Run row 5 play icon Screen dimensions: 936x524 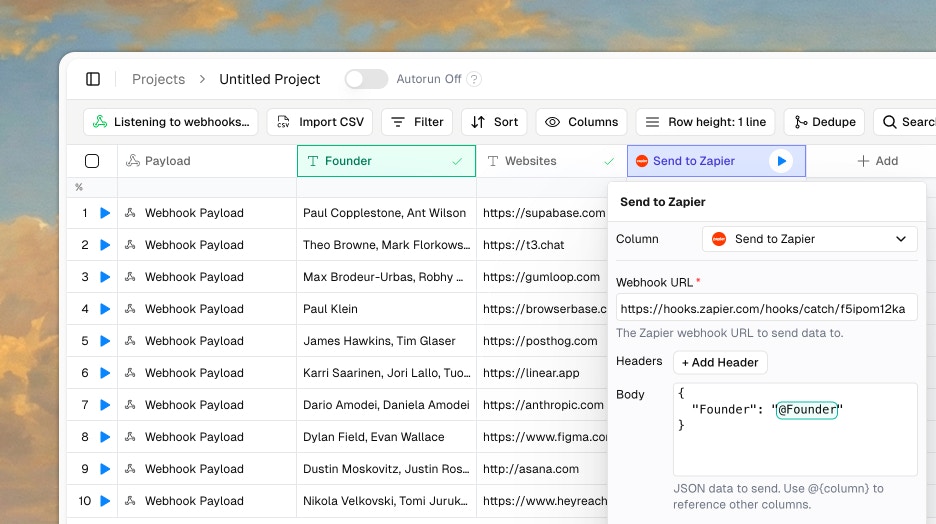(105, 341)
